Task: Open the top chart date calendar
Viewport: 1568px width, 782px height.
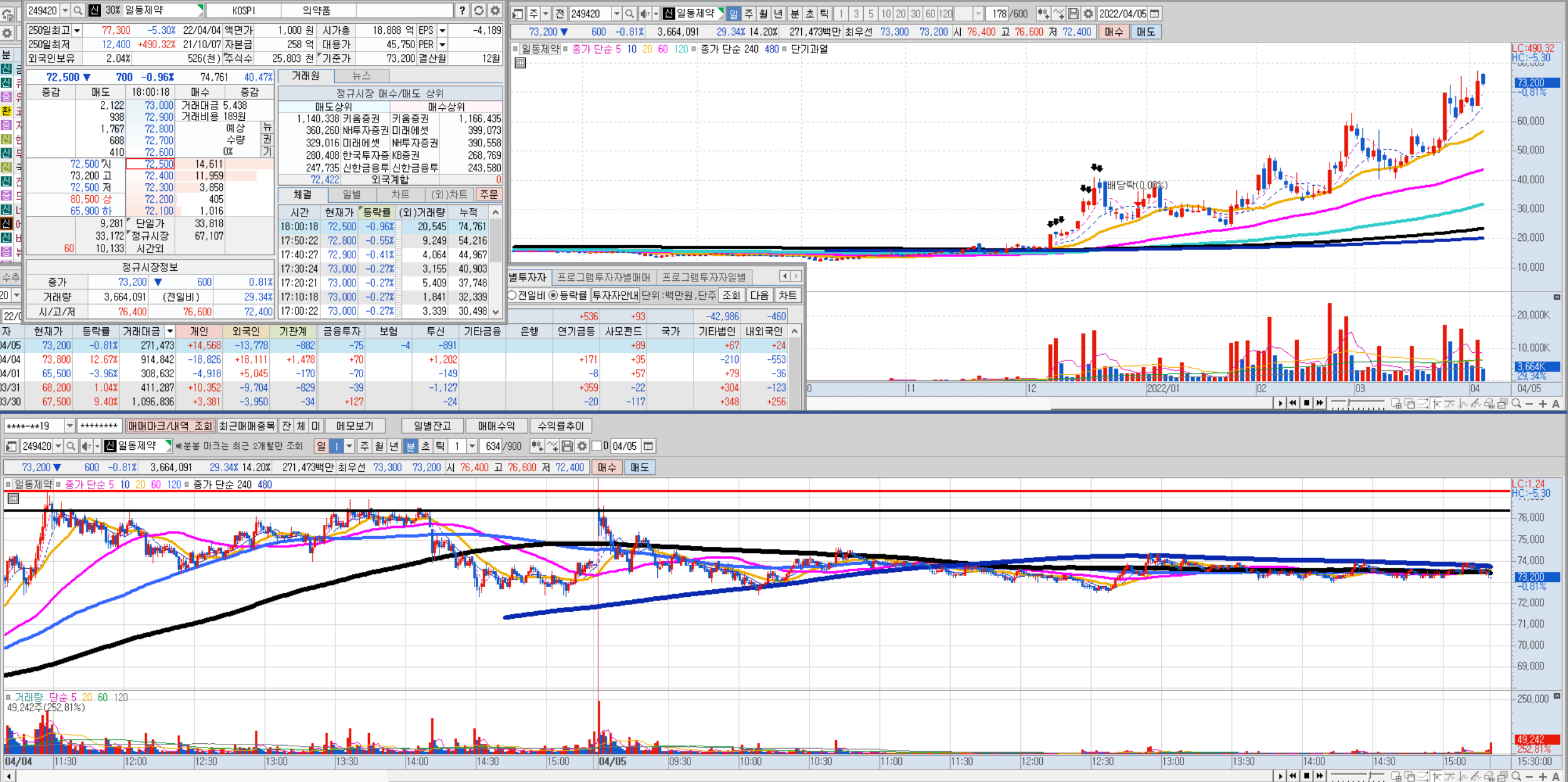Action: pyautogui.click(x=1155, y=14)
